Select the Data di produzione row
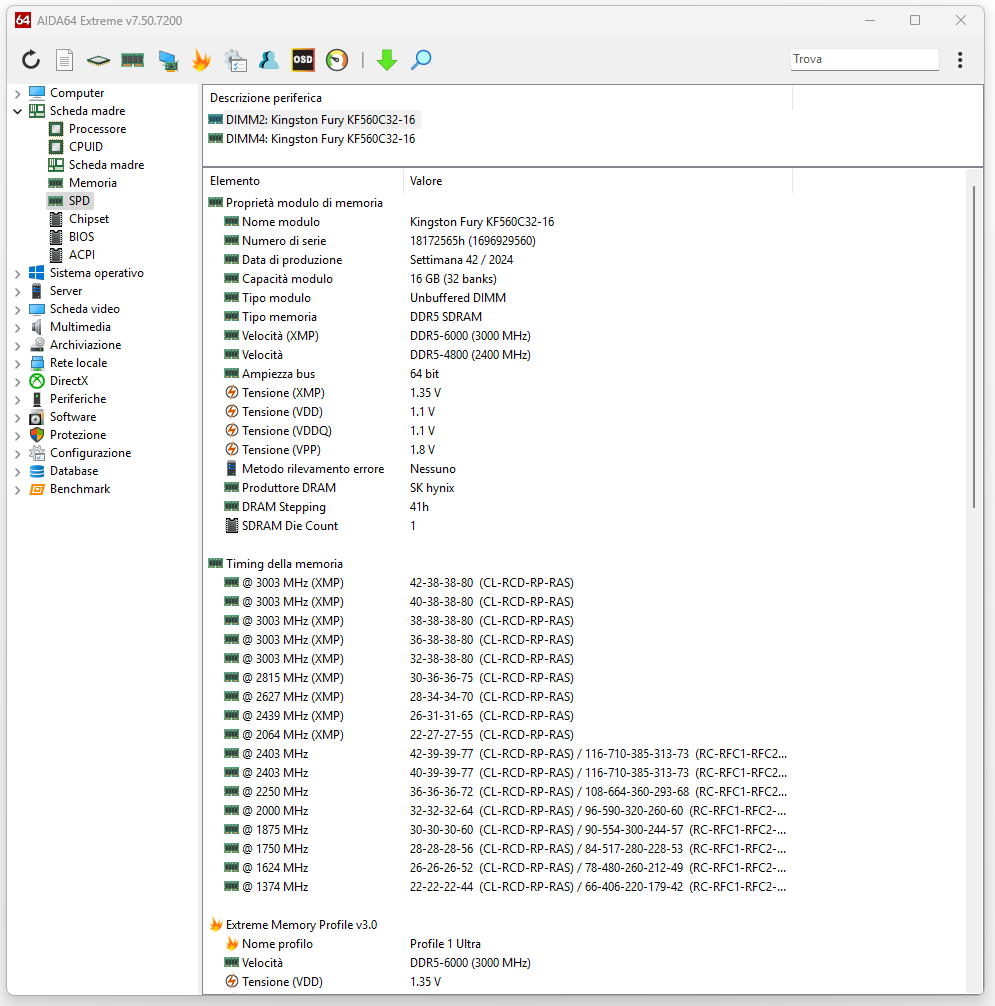 click(x=498, y=260)
